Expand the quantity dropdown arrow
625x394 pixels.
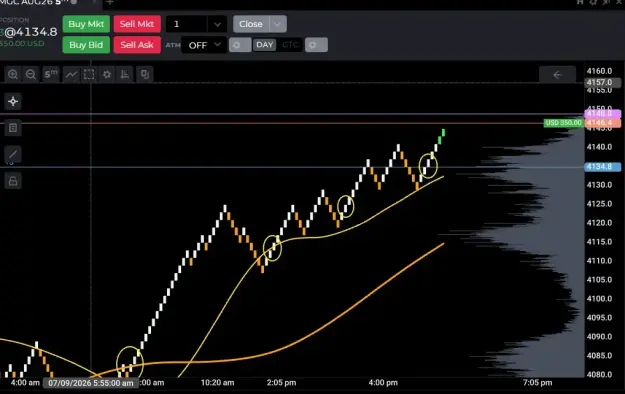coord(217,24)
